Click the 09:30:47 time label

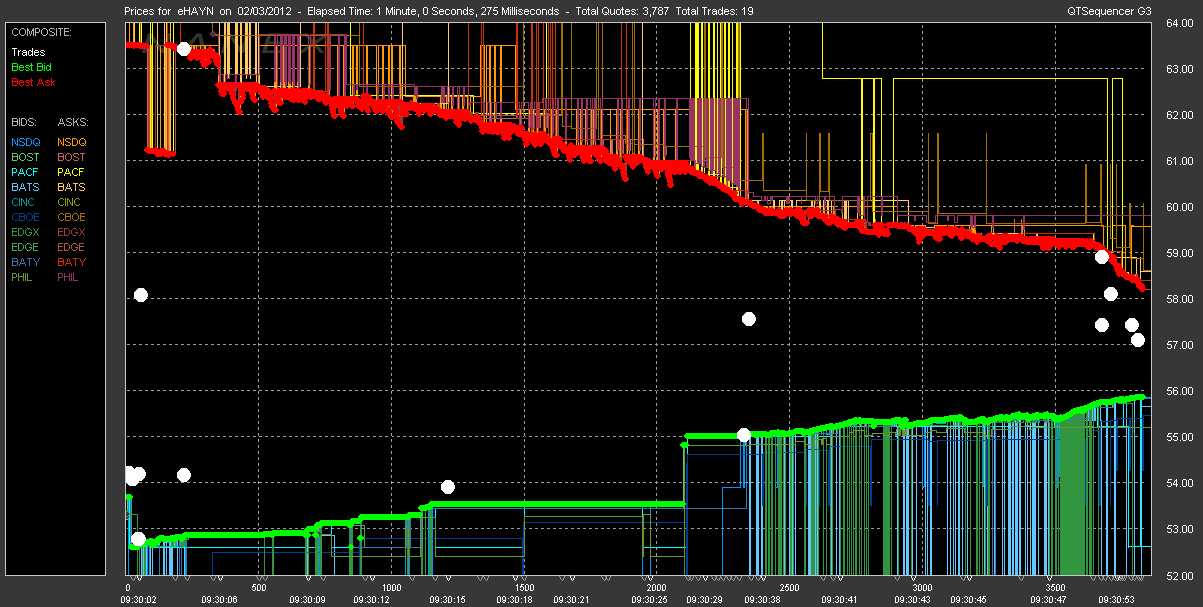pyautogui.click(x=1049, y=599)
